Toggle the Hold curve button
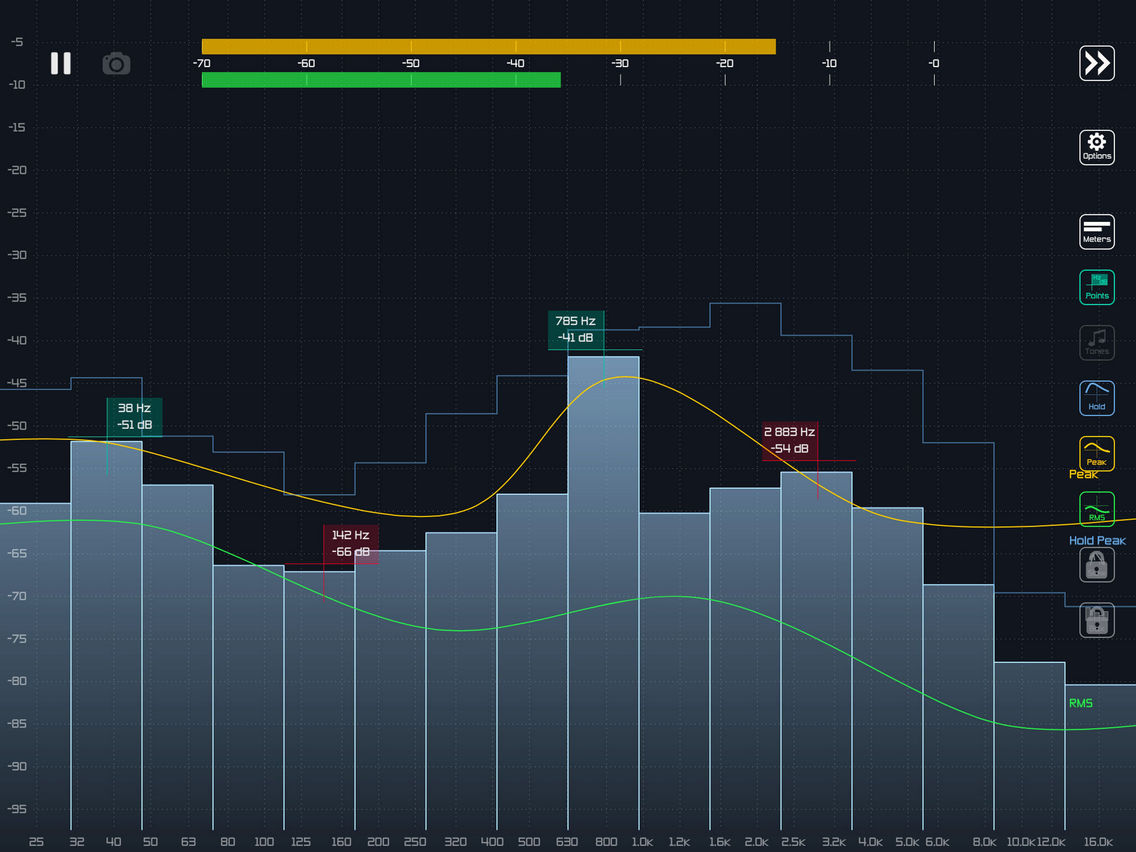This screenshot has width=1136, height=852. click(x=1097, y=397)
